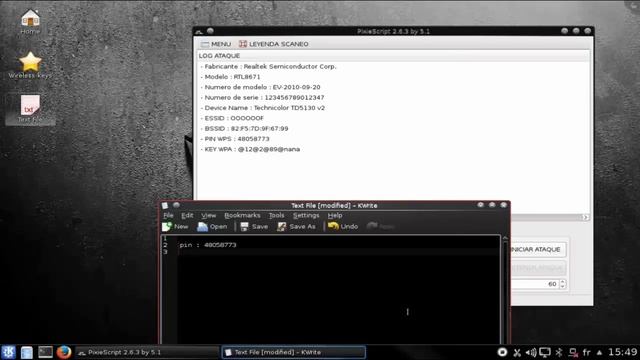640x360 pixels.
Task: Launch the file manager from the taskbar
Action: point(27,352)
